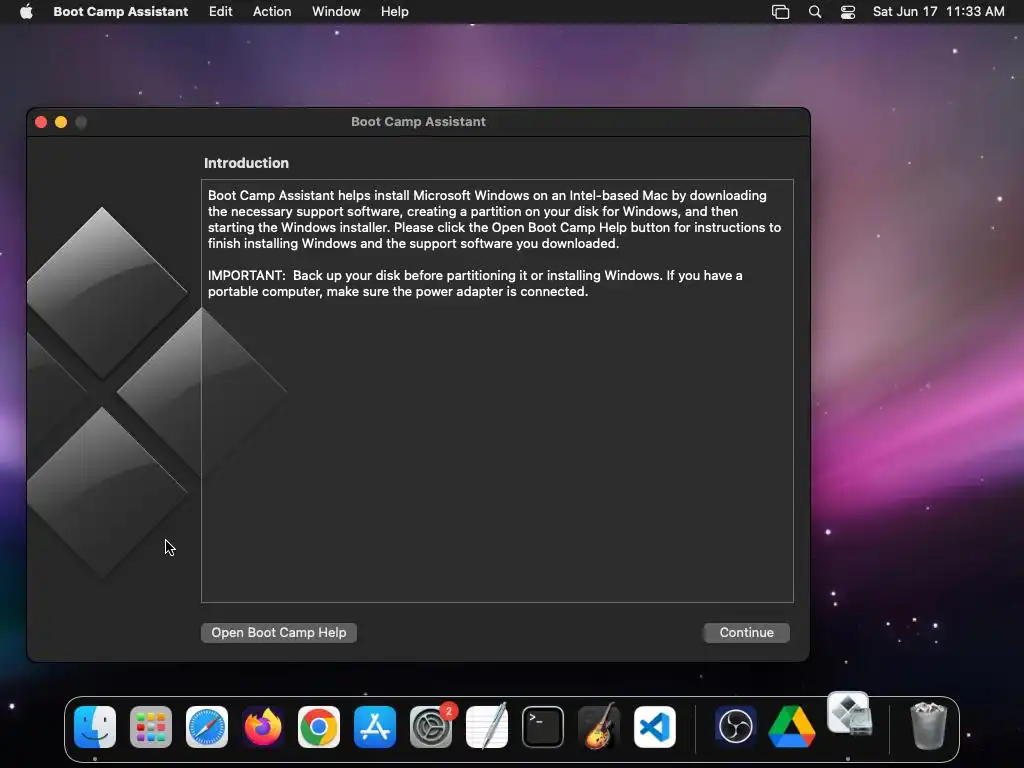Open OBS Studio from the Dock
Viewport: 1024px width, 768px height.
coord(736,726)
